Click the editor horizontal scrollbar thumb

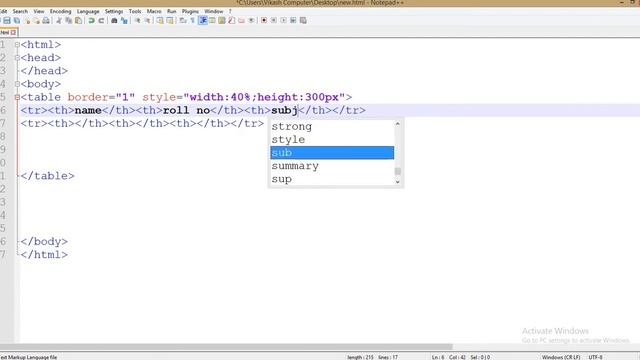click(x=227, y=347)
